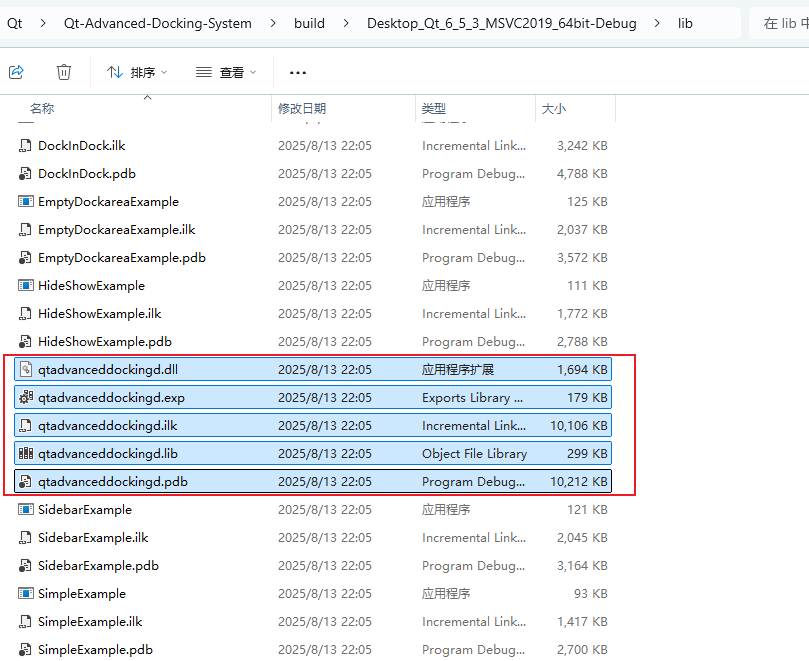Select HideShowExample.ilk file icon
The width and height of the screenshot is (809, 661).
pos(25,314)
